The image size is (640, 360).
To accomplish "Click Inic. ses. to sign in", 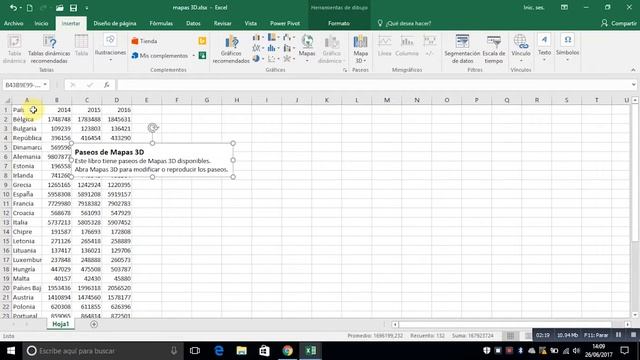I will pyautogui.click(x=534, y=7).
